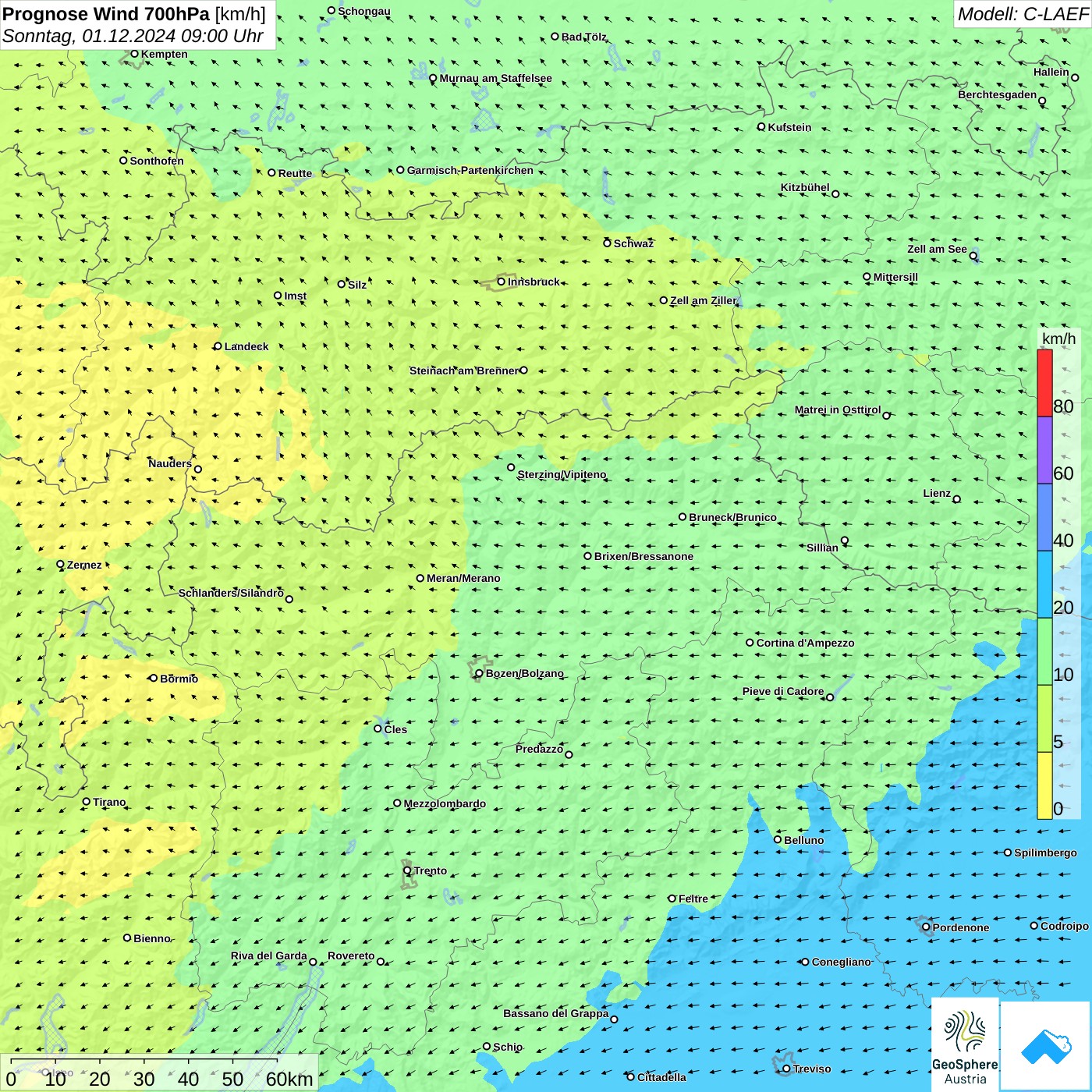
Task: Click the 'Murnau am Staffelsee' label
Action: tap(495, 78)
